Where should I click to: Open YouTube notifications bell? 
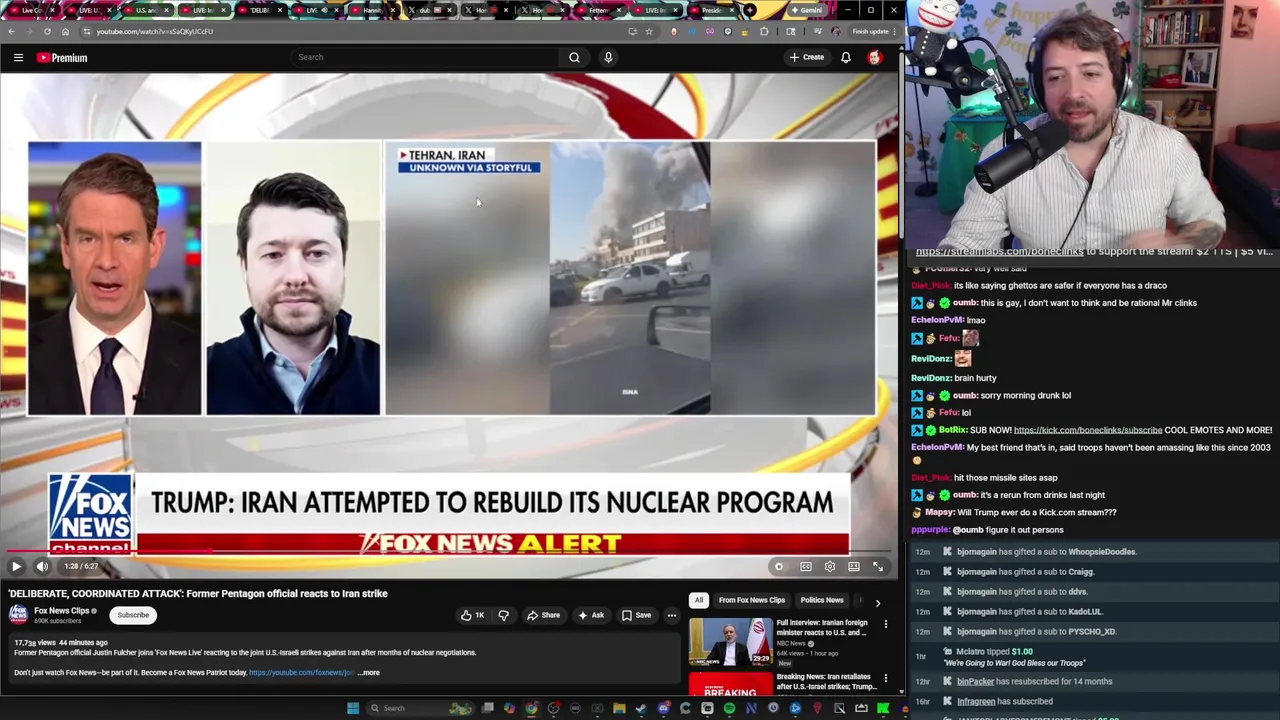click(846, 57)
